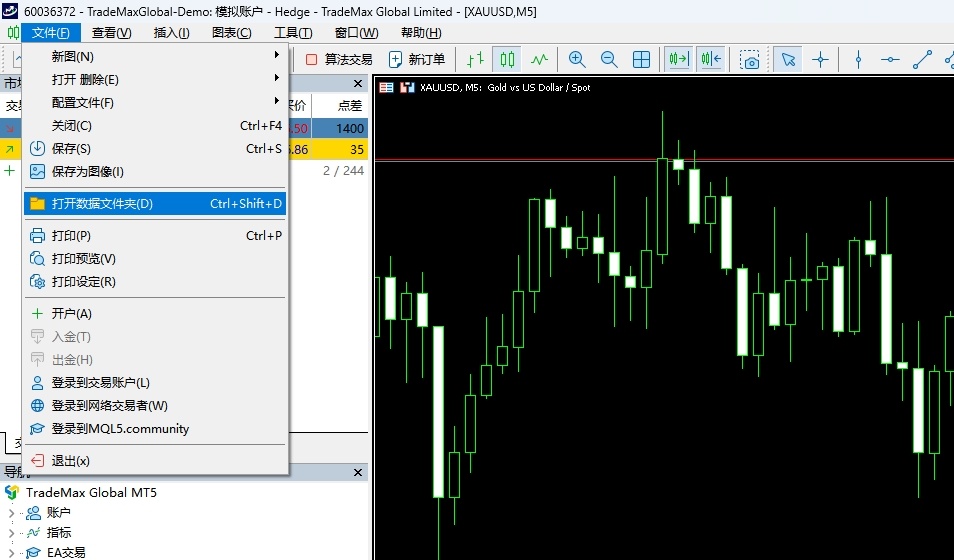Open a 新订单 new order
This screenshot has height=560, width=954.
click(x=417, y=59)
